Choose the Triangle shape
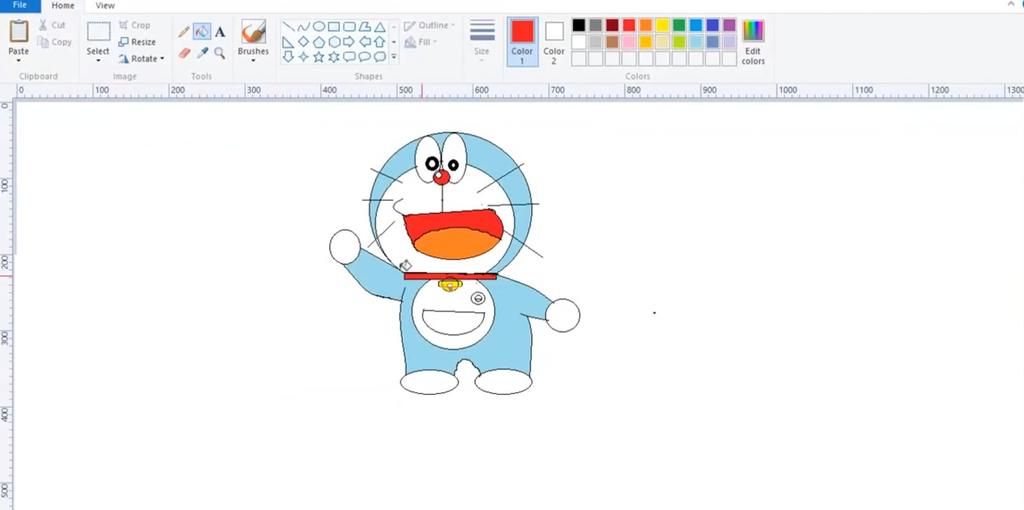 click(x=379, y=27)
